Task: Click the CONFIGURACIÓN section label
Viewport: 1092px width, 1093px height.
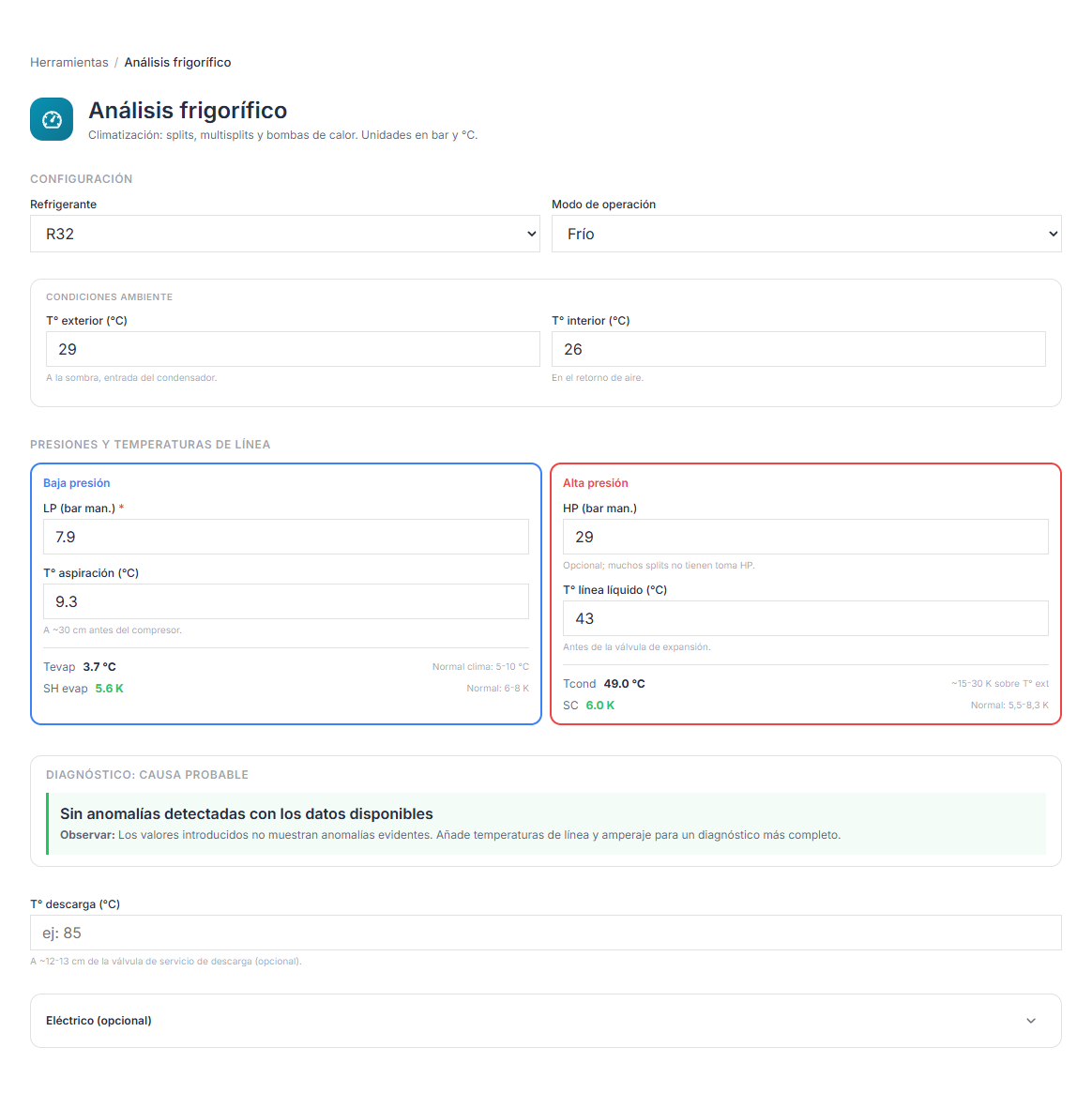Action: (x=81, y=179)
